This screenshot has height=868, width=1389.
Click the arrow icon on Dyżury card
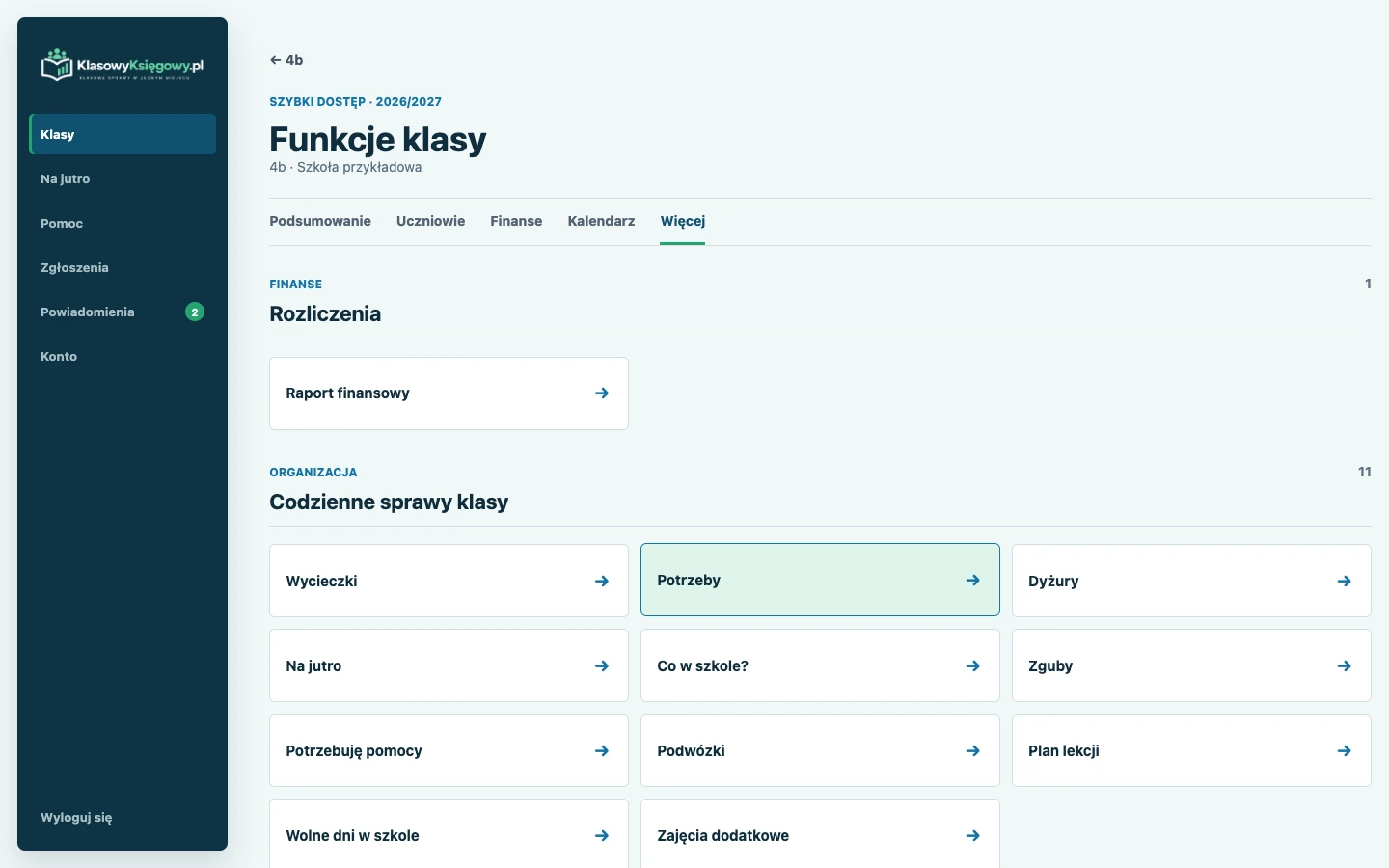(x=1345, y=582)
